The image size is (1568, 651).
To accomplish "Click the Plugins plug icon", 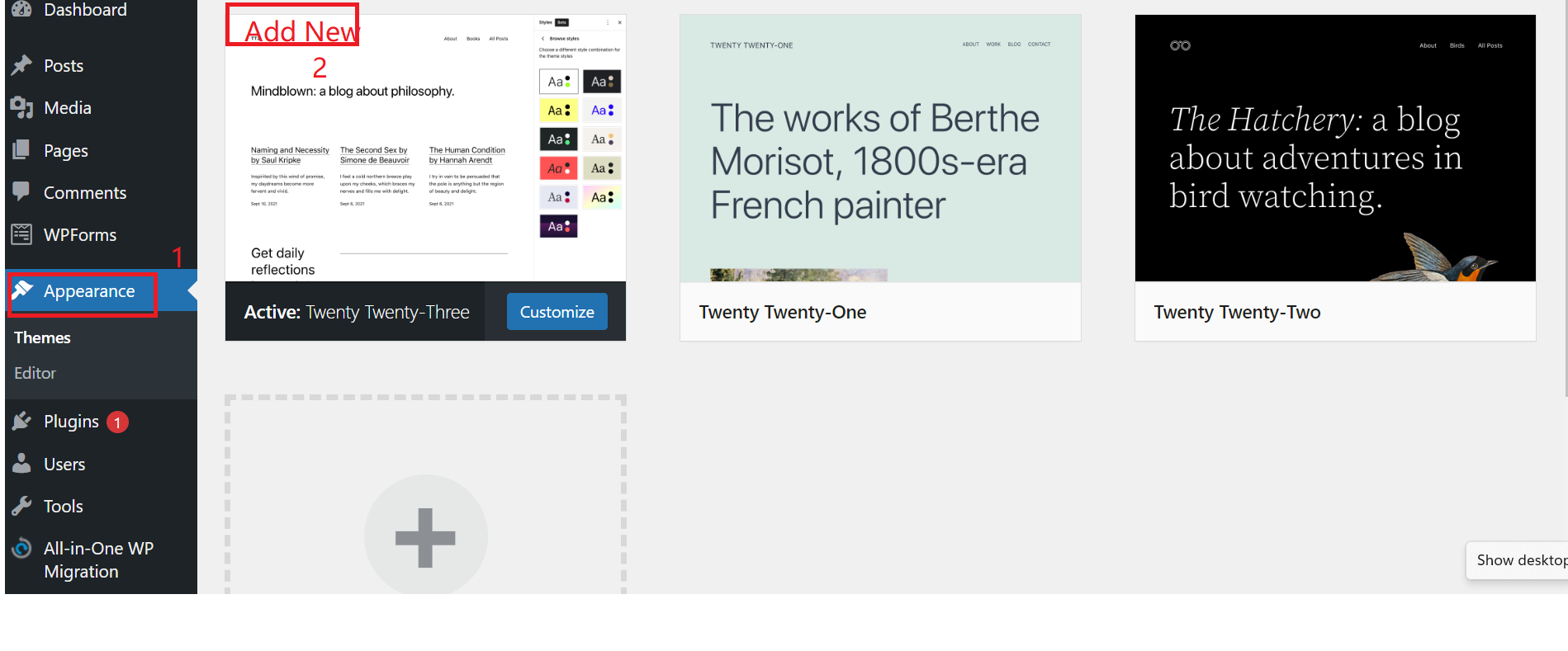I will tap(22, 422).
